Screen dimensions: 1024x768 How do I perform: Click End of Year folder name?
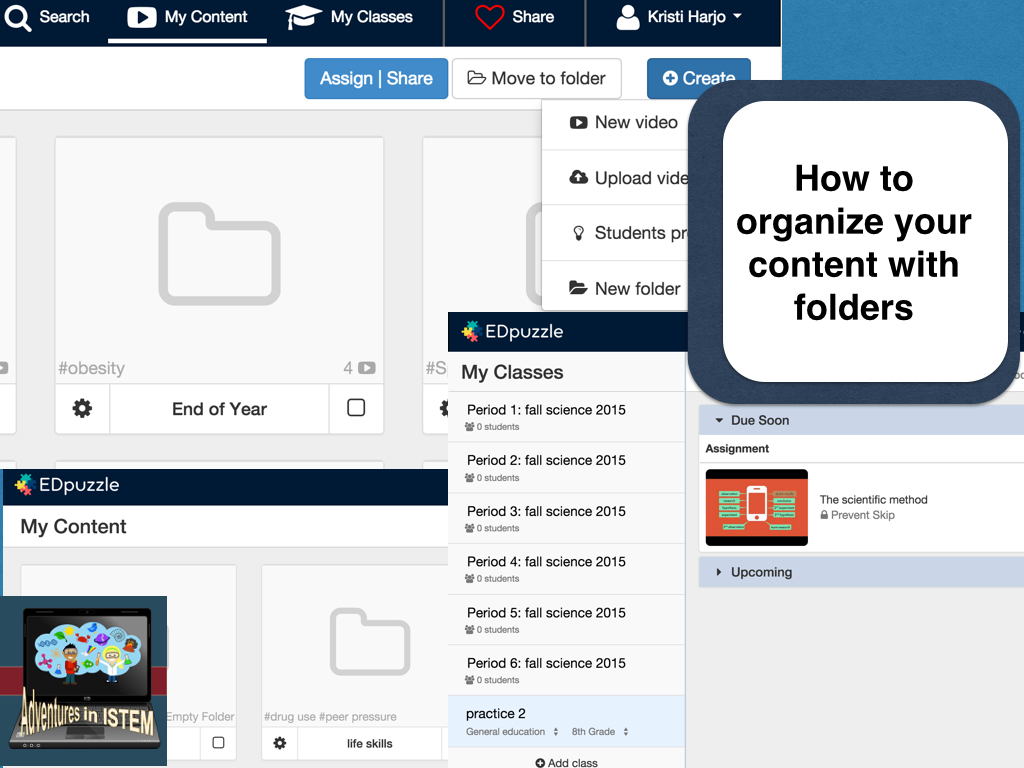[x=219, y=409]
